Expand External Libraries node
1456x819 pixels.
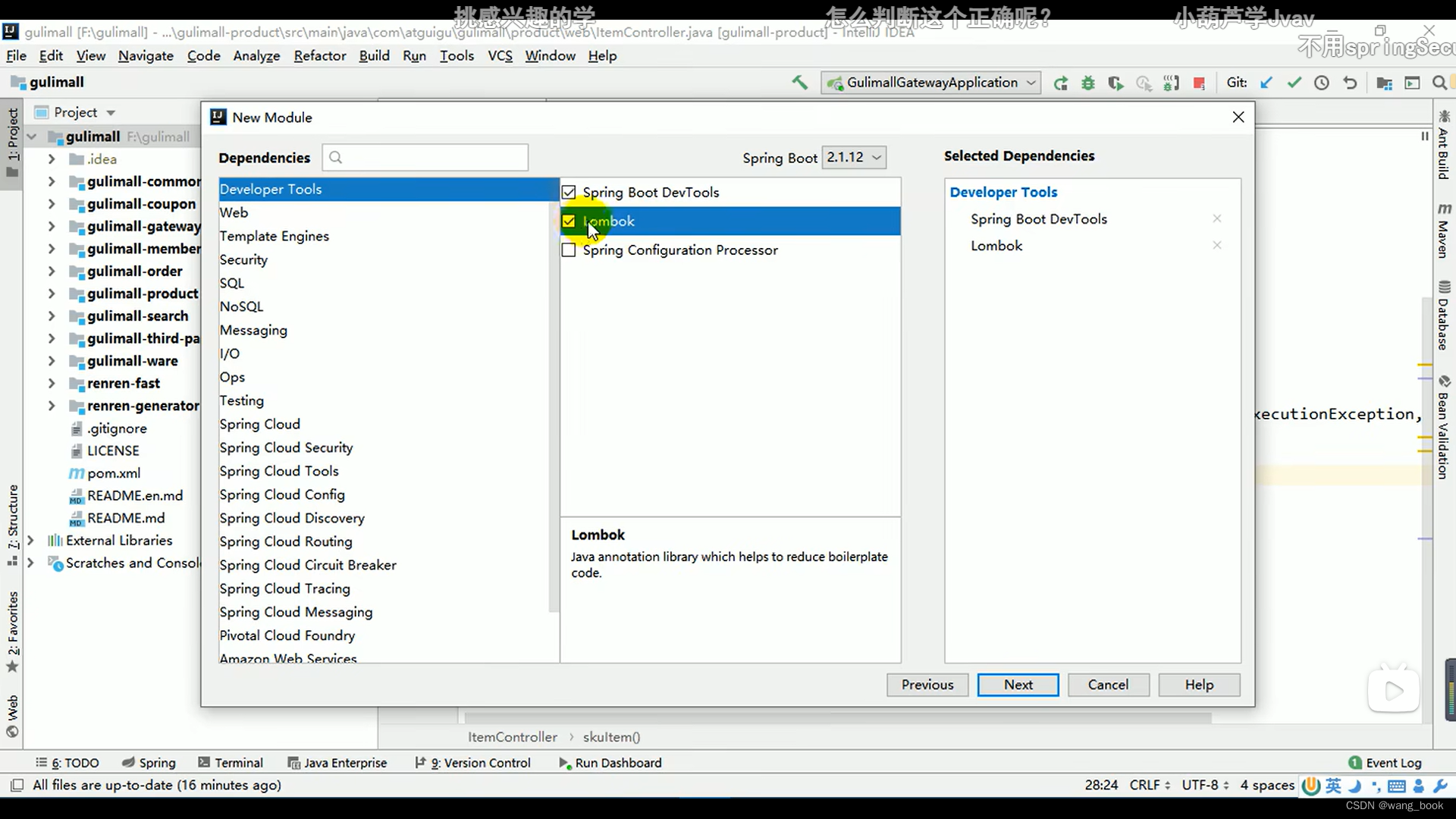(x=30, y=541)
